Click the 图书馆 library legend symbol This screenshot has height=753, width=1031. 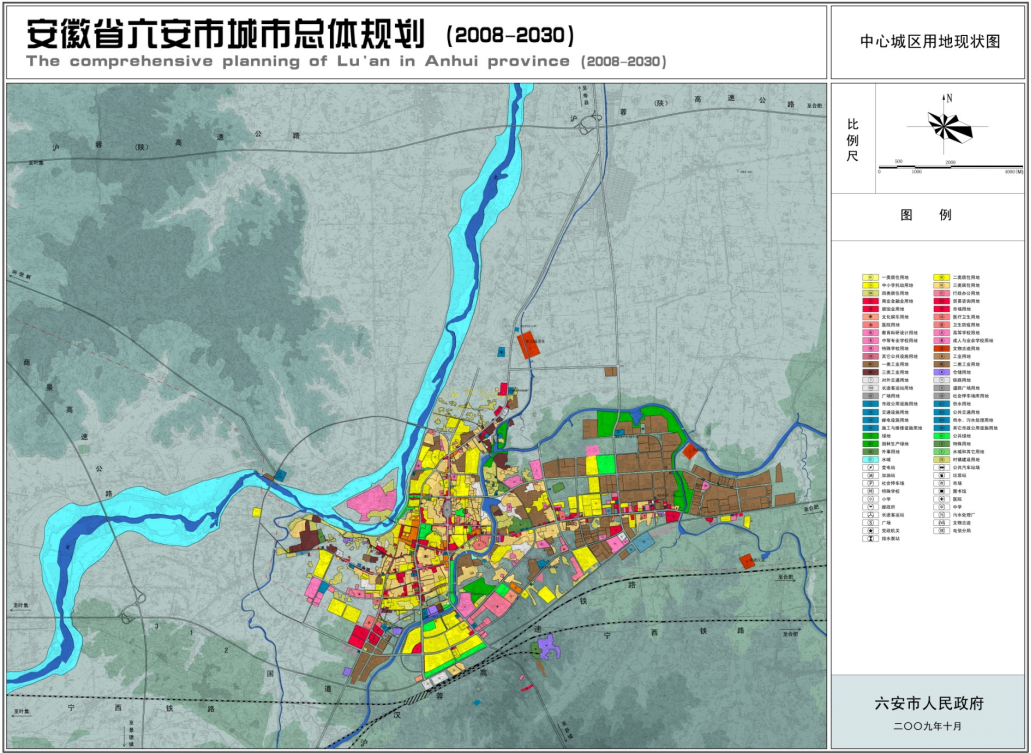pos(942,491)
